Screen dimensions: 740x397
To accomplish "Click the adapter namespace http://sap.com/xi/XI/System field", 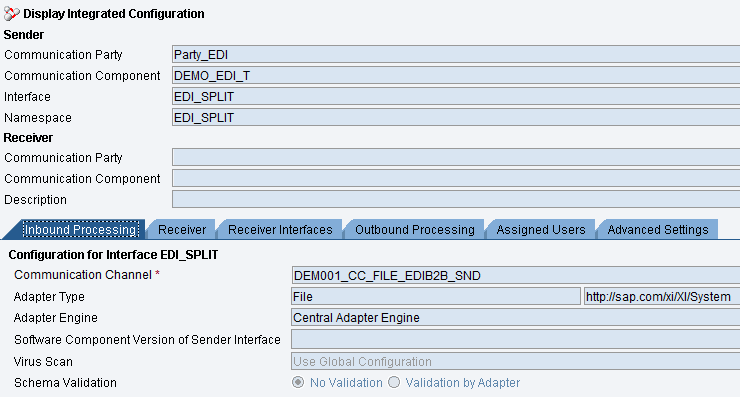I will pos(662,296).
